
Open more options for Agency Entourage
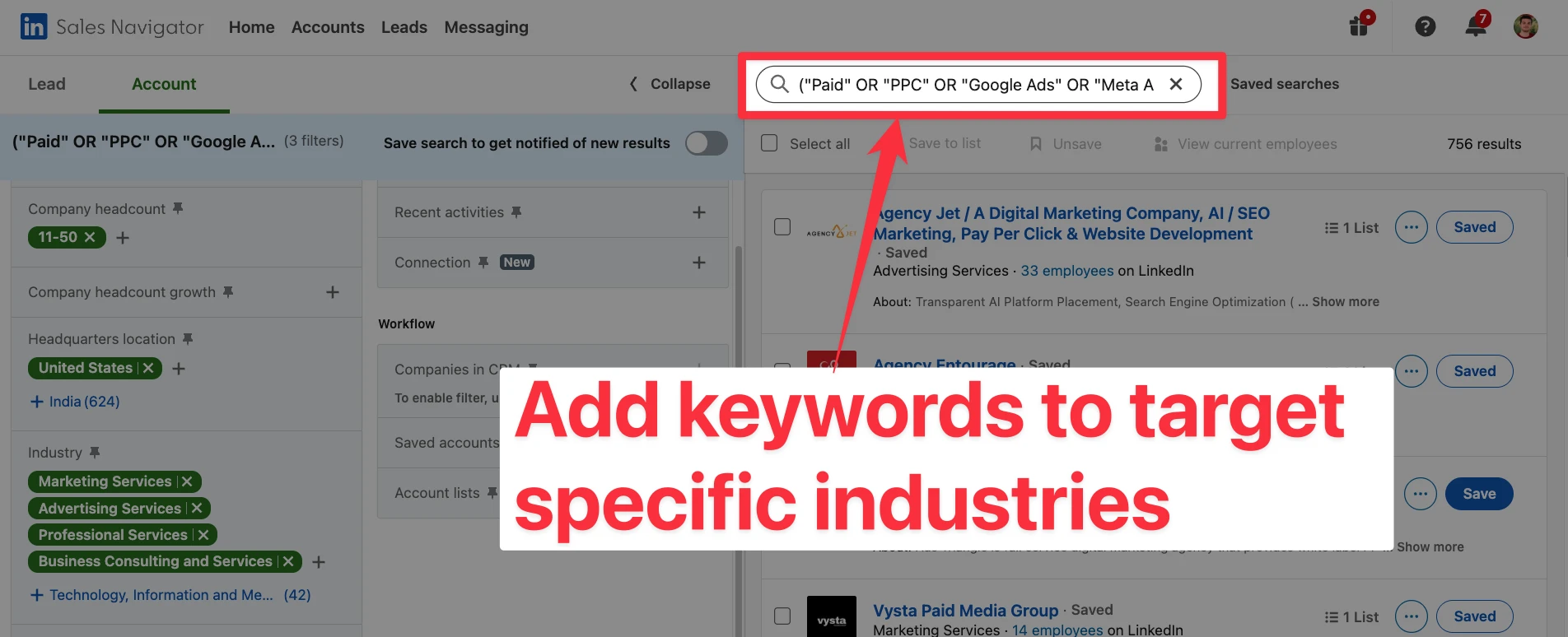pyautogui.click(x=1412, y=371)
